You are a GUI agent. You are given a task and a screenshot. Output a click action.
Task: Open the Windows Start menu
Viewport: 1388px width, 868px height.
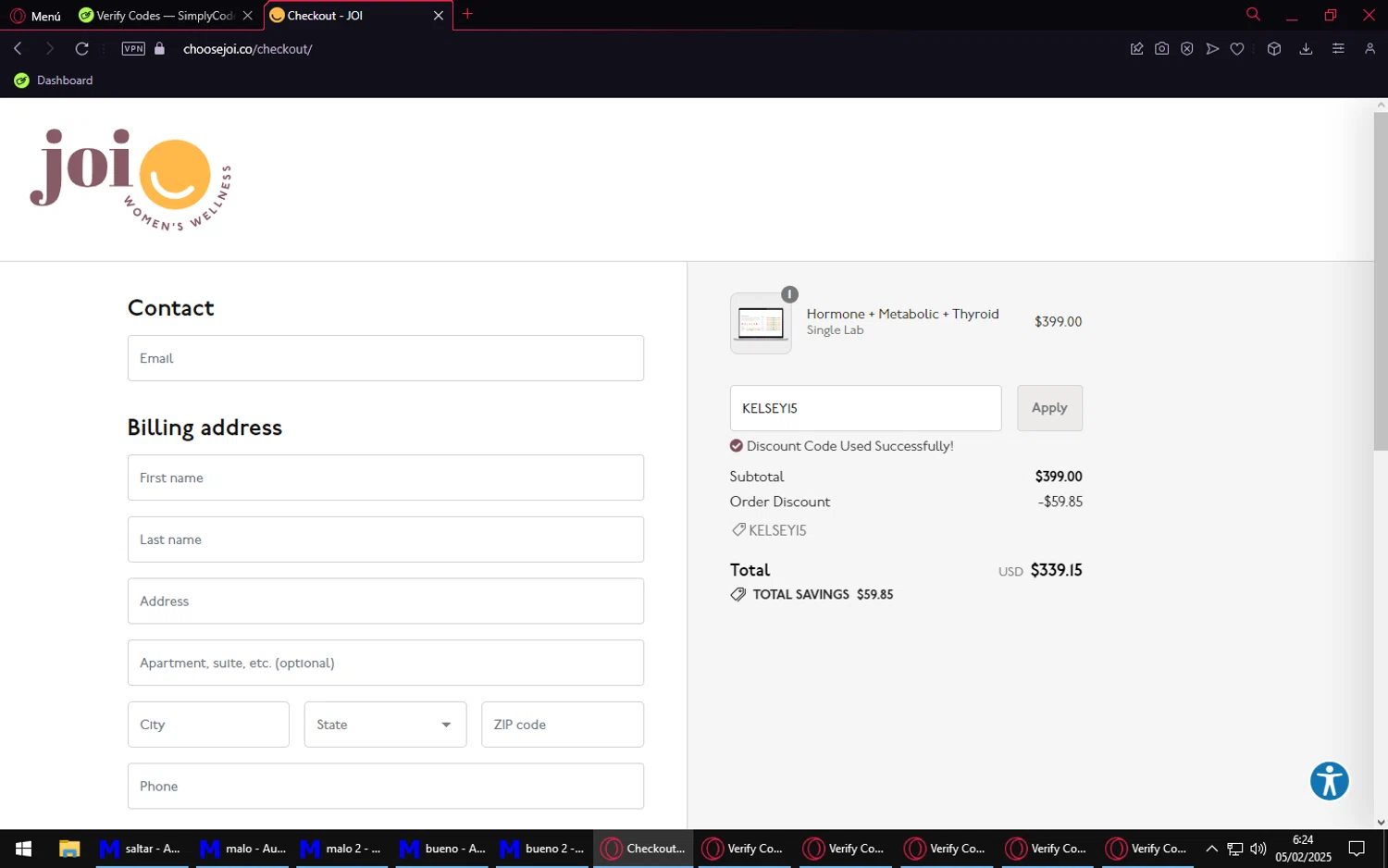[24, 849]
